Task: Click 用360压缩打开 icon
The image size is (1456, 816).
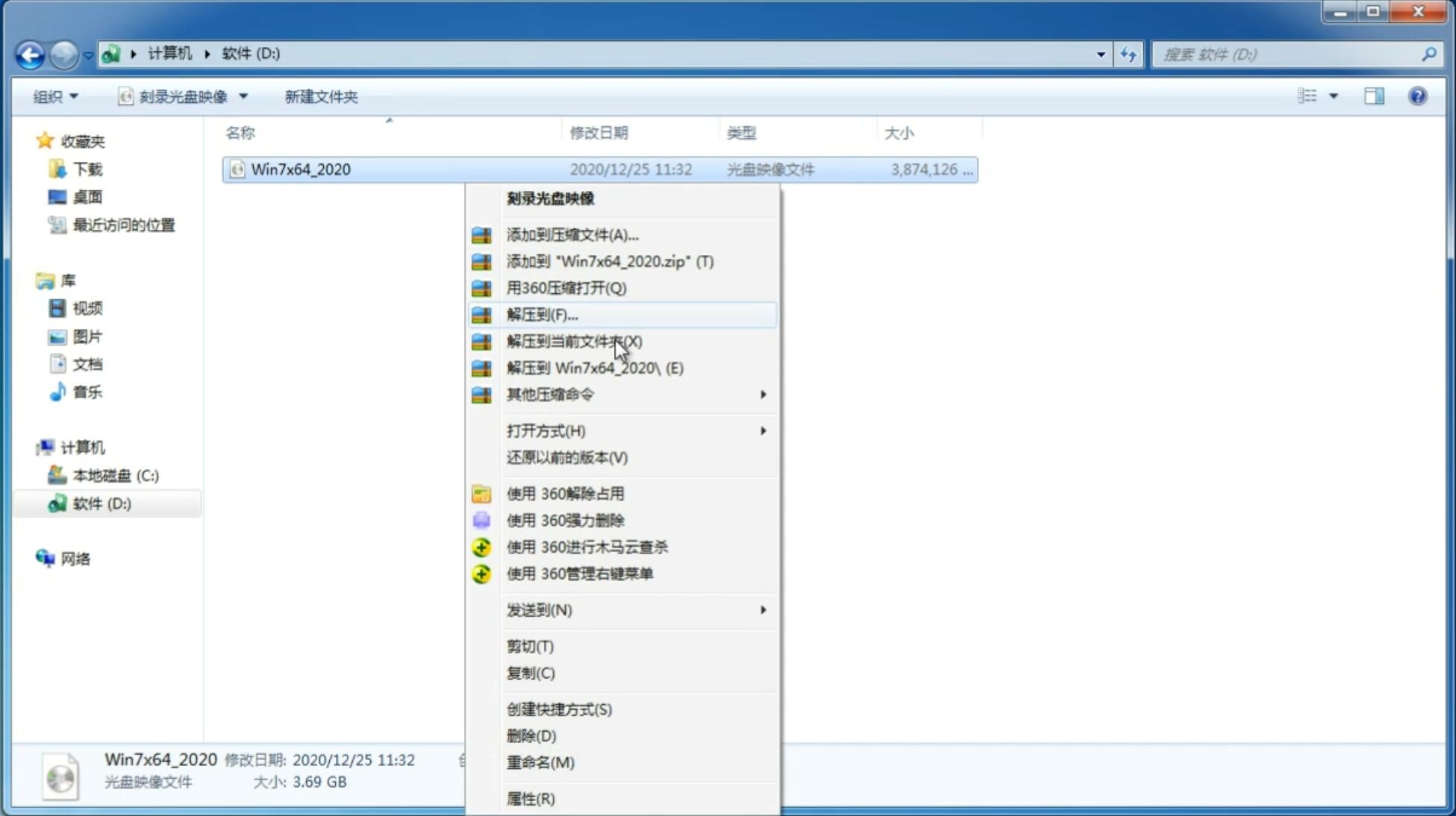Action: coord(480,288)
